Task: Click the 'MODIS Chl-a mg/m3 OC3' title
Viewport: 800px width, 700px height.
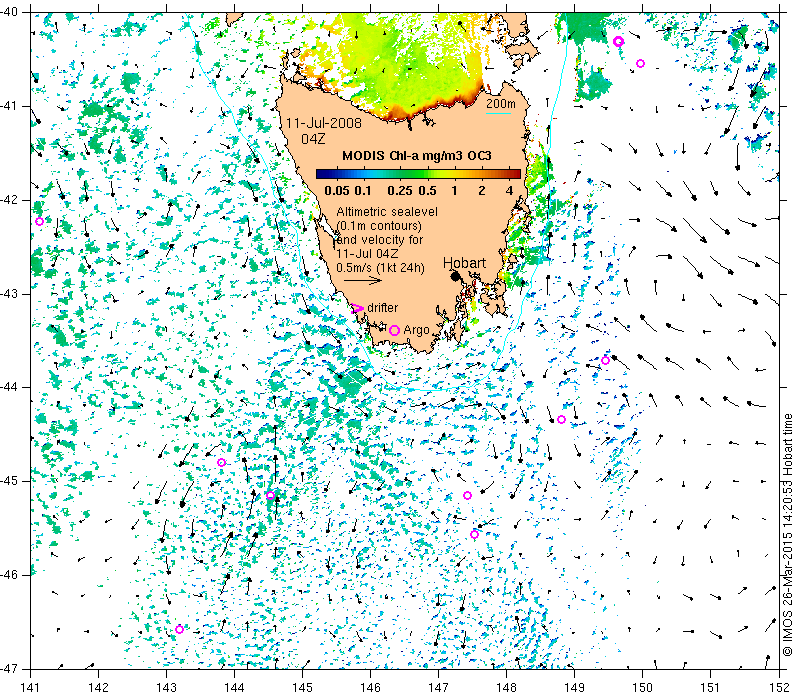Action: [417, 156]
